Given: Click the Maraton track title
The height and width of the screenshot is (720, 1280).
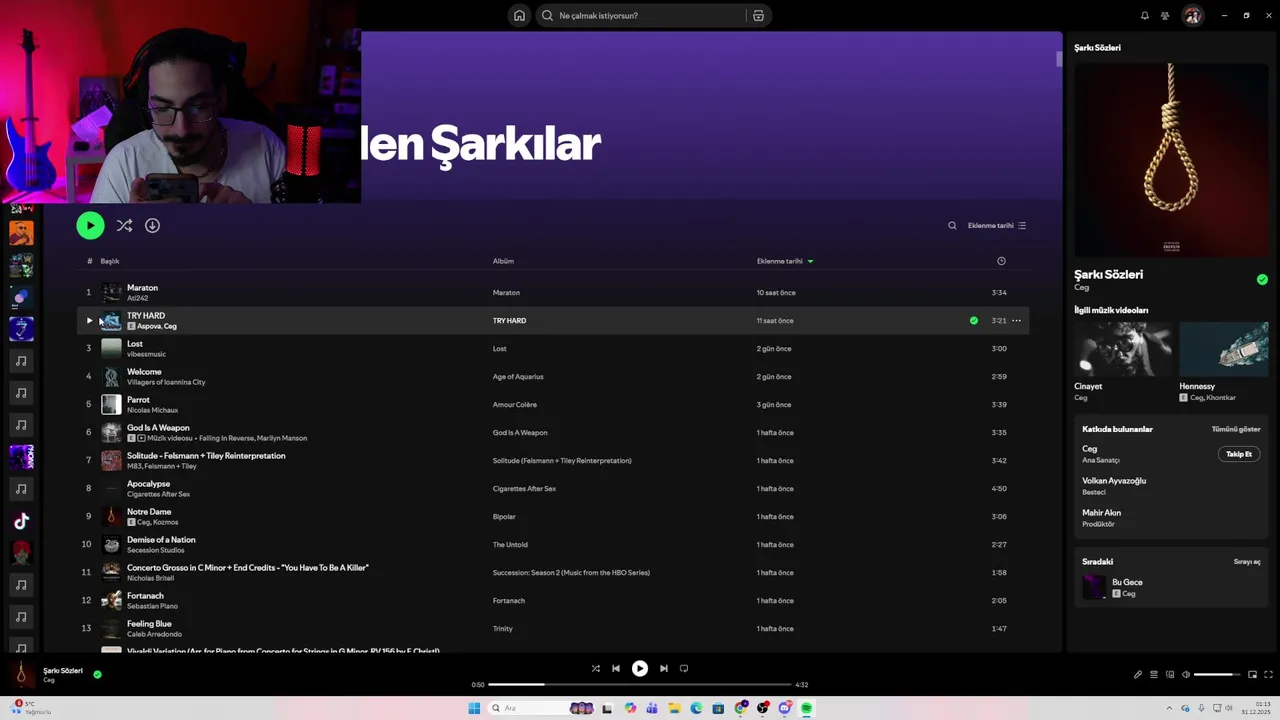Looking at the screenshot, I should click(142, 288).
